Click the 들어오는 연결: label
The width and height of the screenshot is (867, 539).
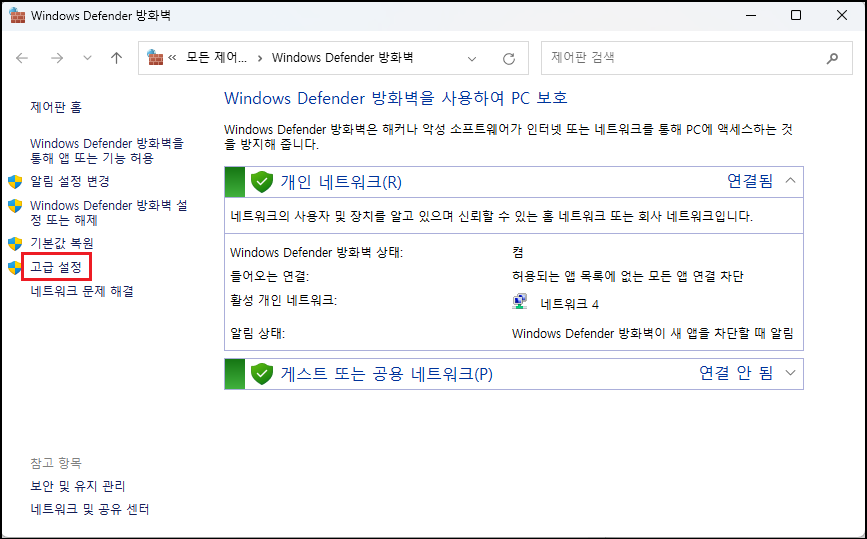[x=269, y=276]
